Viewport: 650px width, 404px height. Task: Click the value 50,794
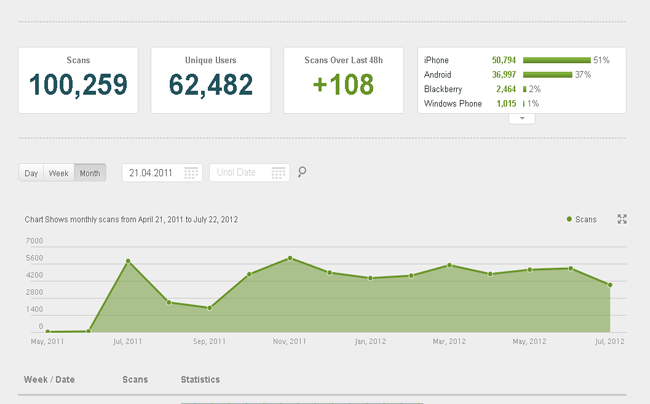click(x=504, y=60)
